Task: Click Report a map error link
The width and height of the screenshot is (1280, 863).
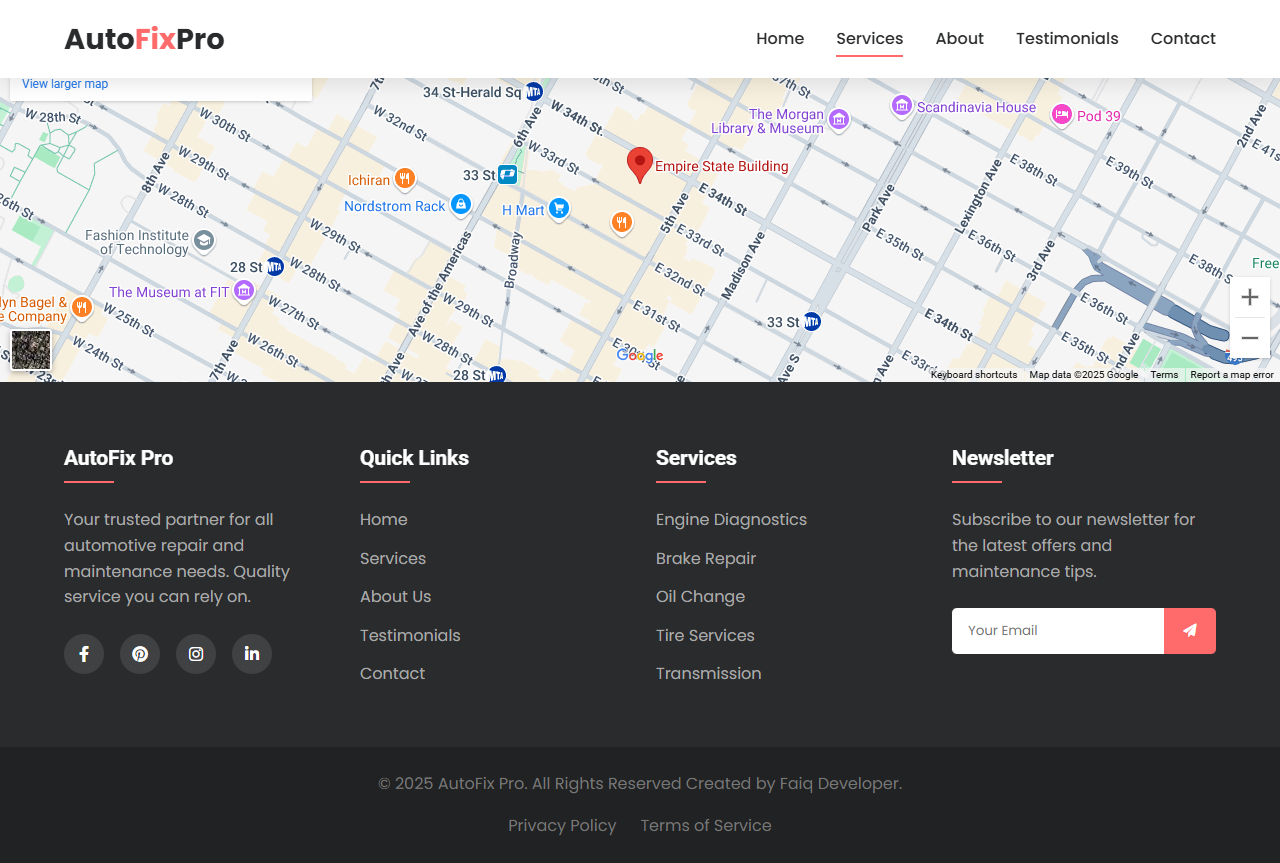Action: tap(1231, 375)
